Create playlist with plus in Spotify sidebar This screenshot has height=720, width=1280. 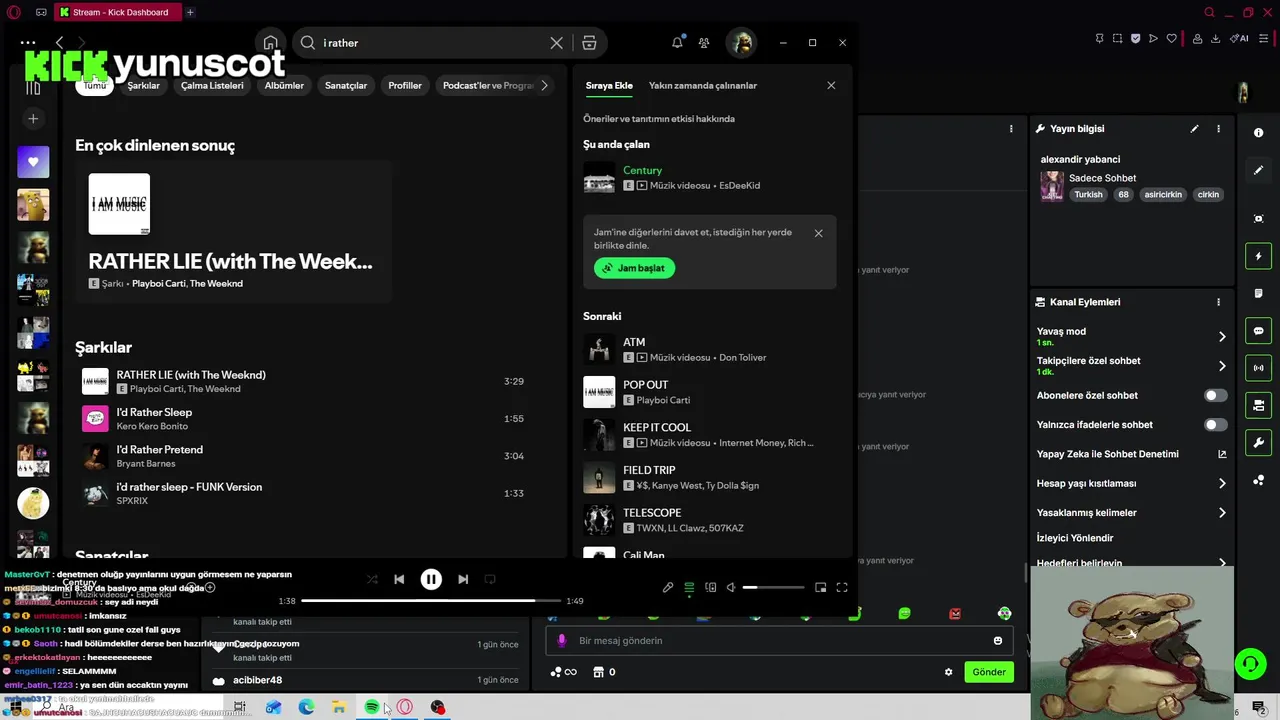33,119
